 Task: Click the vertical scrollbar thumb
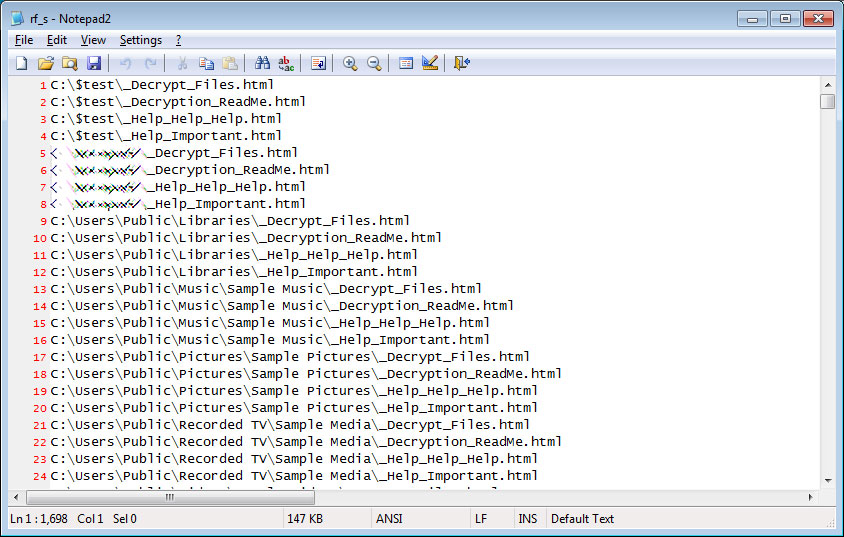point(828,101)
